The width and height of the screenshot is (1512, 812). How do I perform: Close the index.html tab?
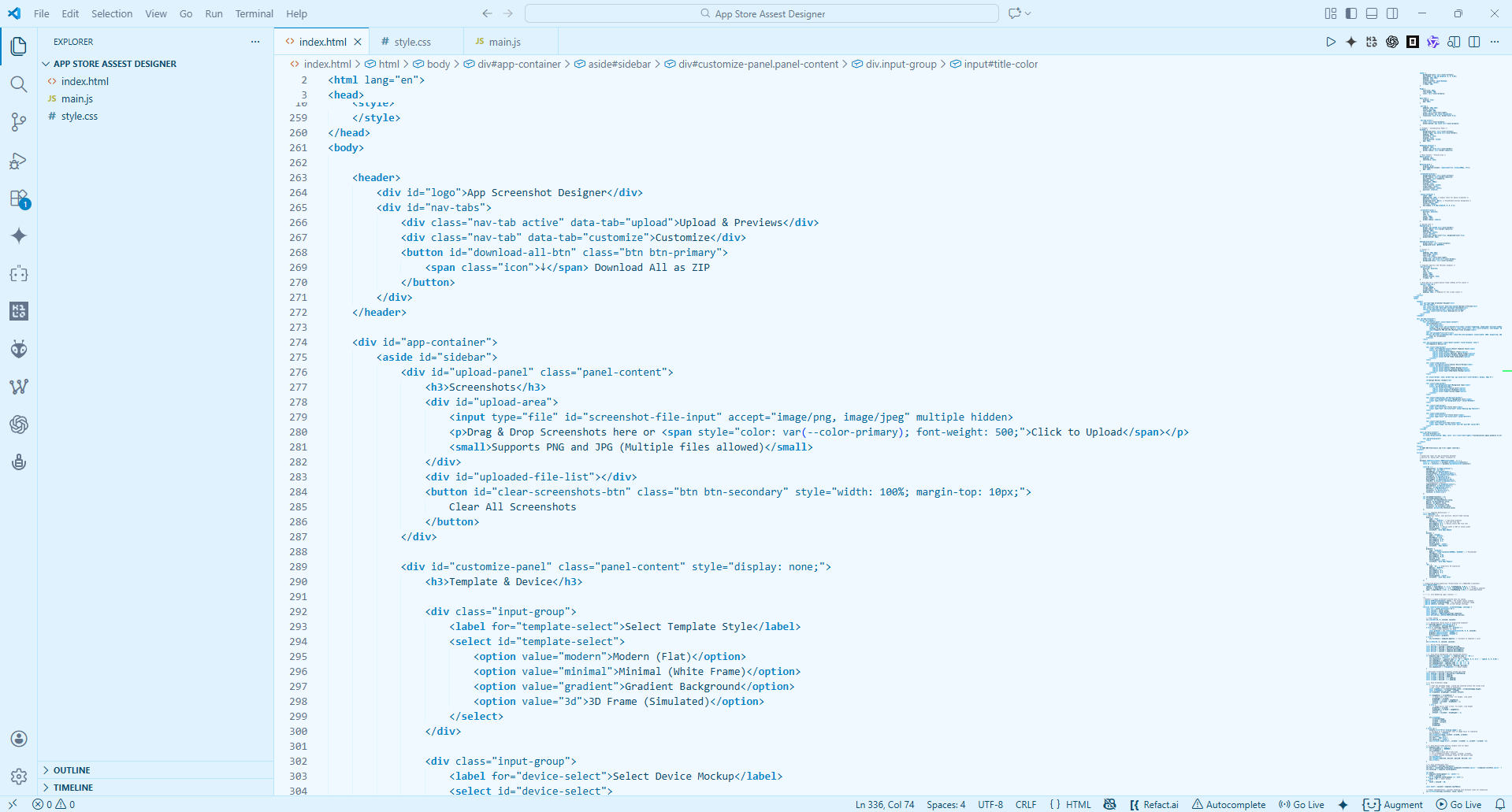(358, 42)
